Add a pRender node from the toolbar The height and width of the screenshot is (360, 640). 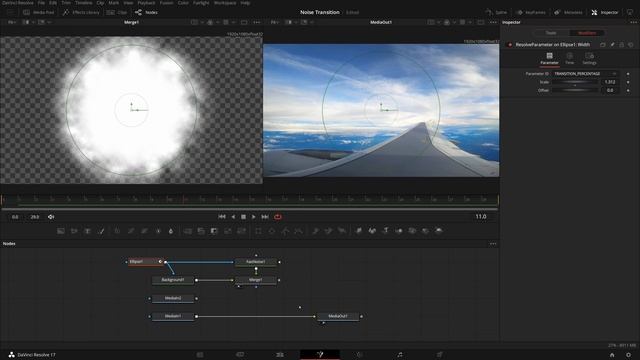342,231
